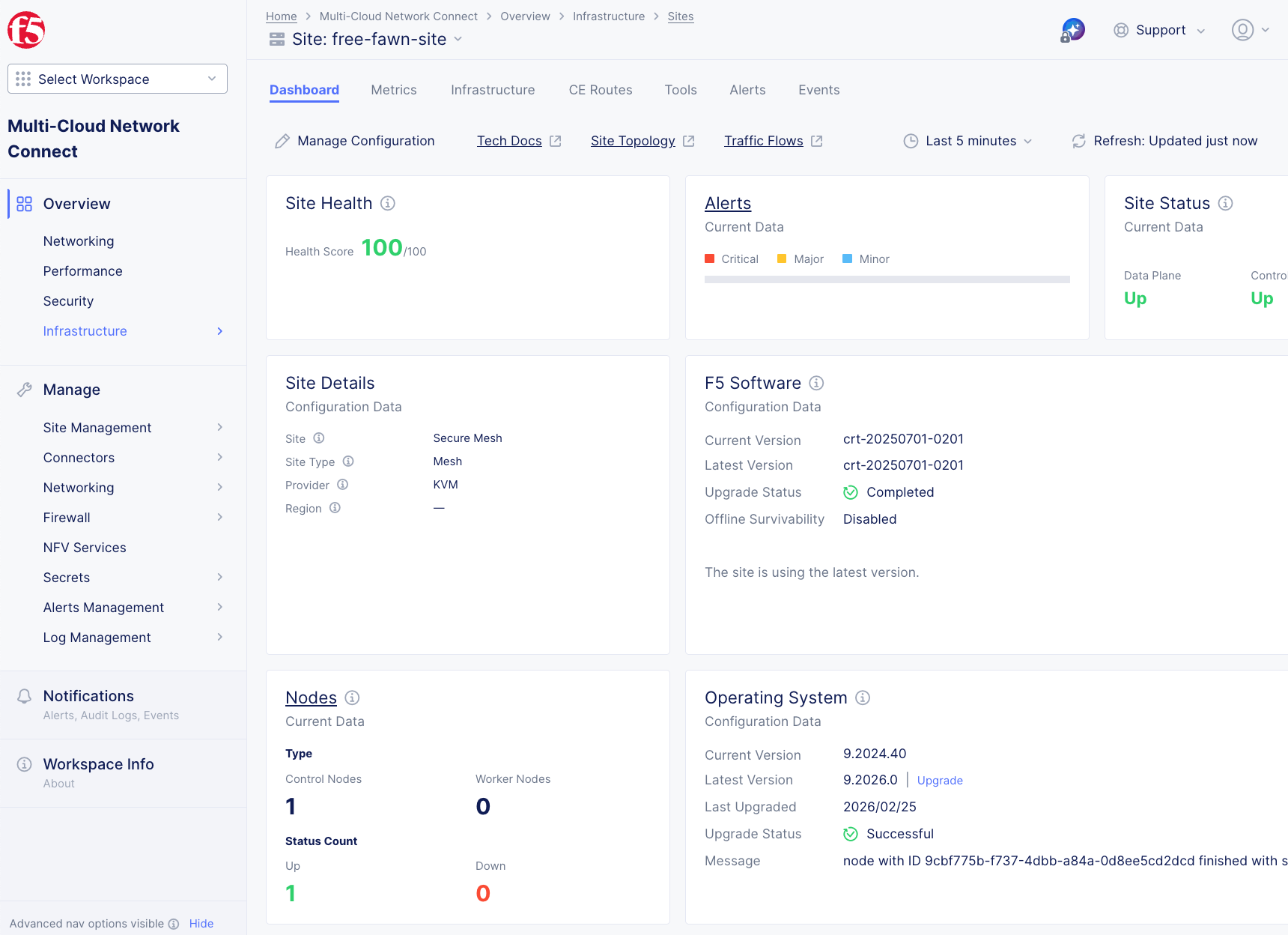Image resolution: width=1288 pixels, height=935 pixels.
Task: Open the Site Topology link
Action: [x=643, y=141]
